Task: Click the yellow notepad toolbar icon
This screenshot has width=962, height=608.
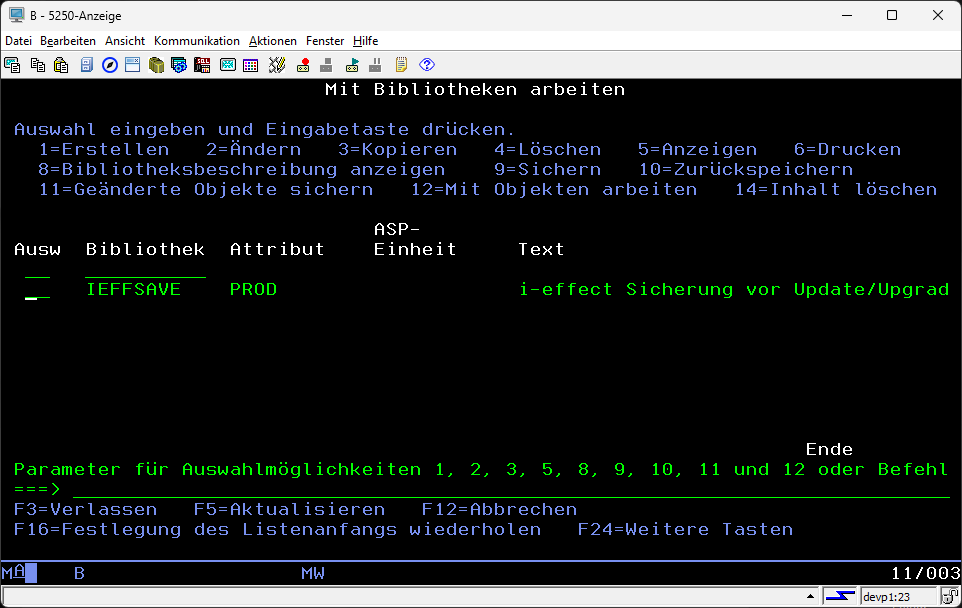Action: click(x=401, y=65)
